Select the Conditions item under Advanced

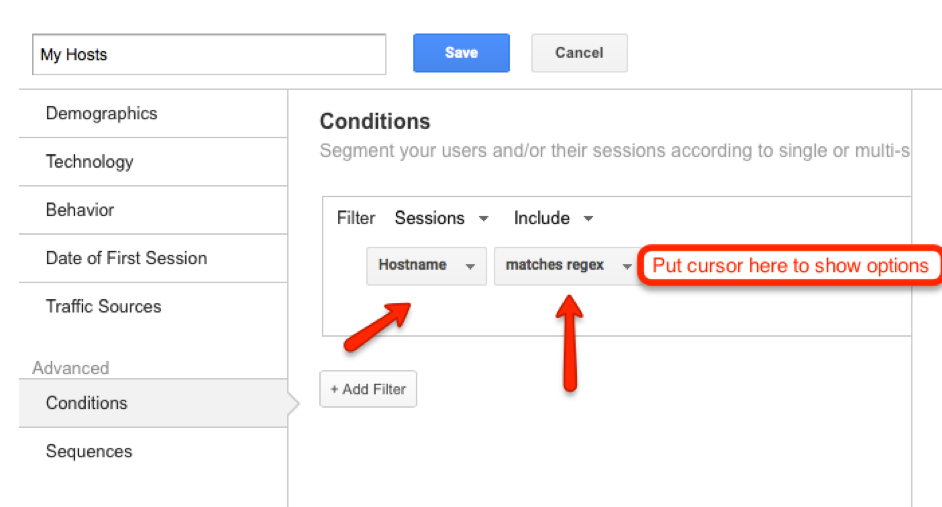point(87,403)
